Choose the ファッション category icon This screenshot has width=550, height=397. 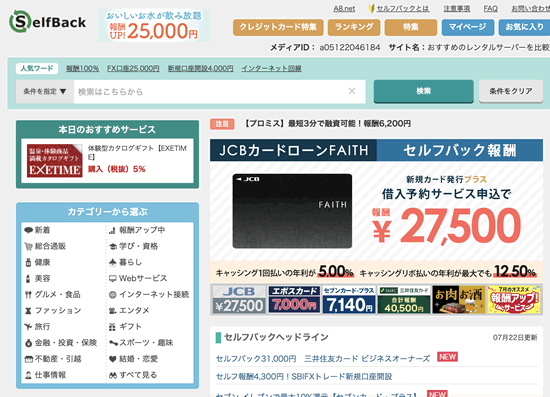[x=28, y=311]
